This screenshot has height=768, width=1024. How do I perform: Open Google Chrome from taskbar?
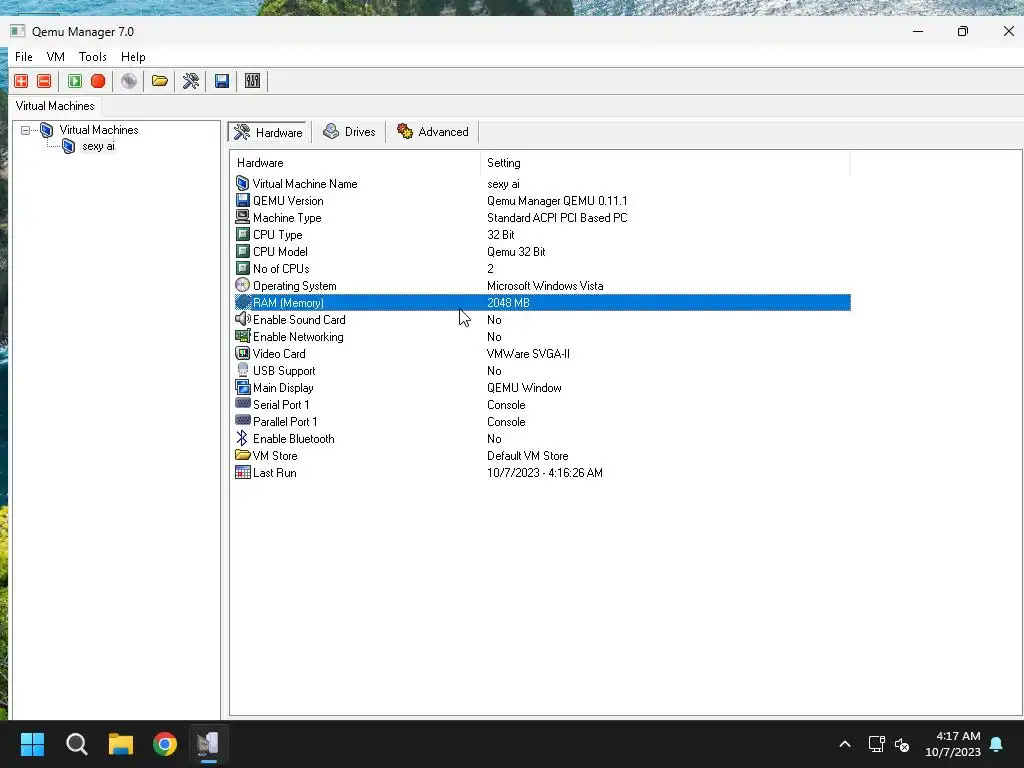pos(165,744)
